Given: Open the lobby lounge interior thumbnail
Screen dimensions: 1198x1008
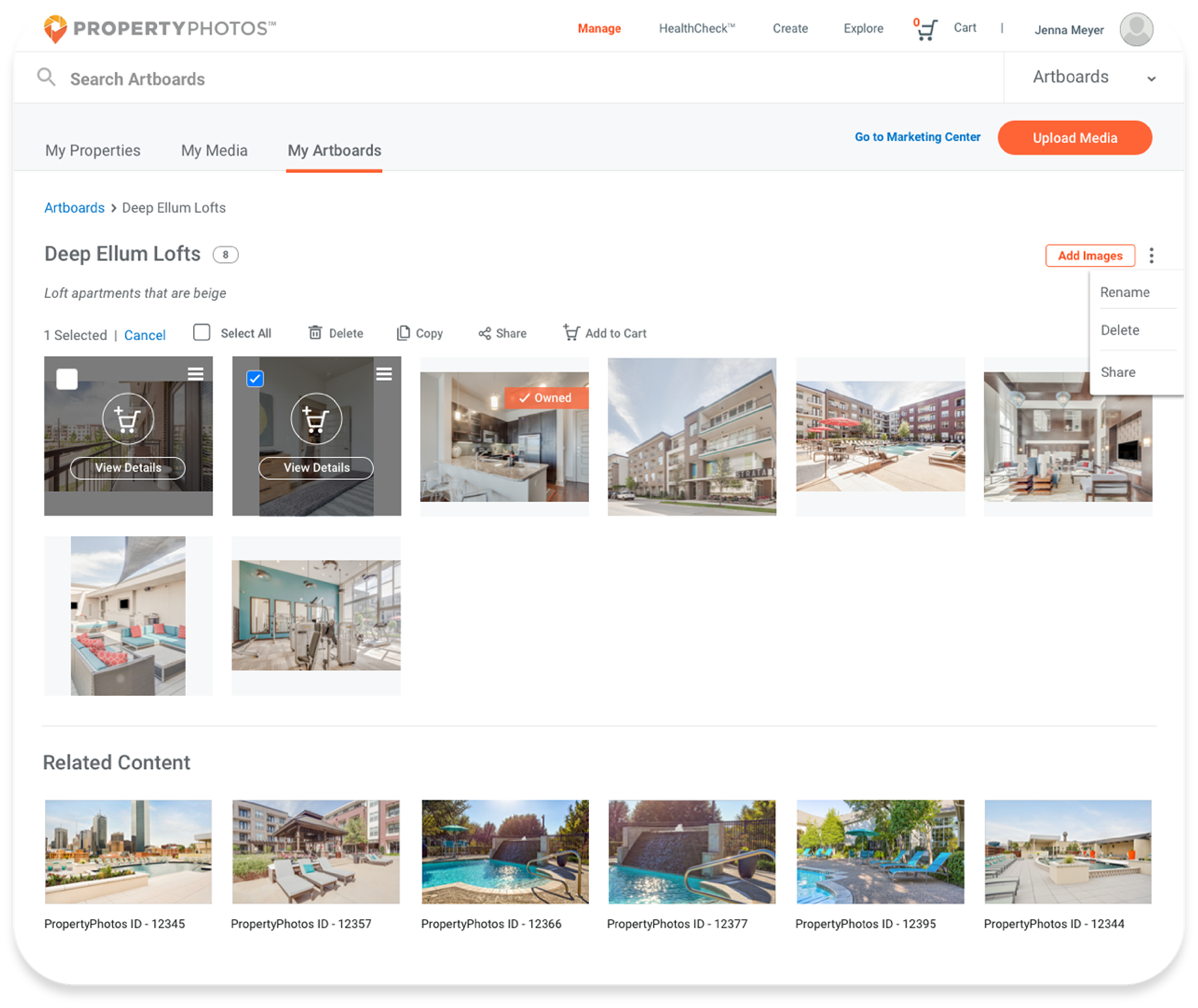Looking at the screenshot, I should (1068, 437).
